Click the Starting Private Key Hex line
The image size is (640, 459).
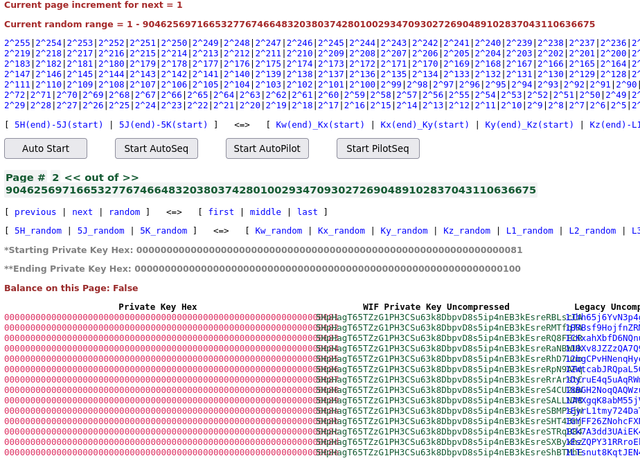coord(263,250)
